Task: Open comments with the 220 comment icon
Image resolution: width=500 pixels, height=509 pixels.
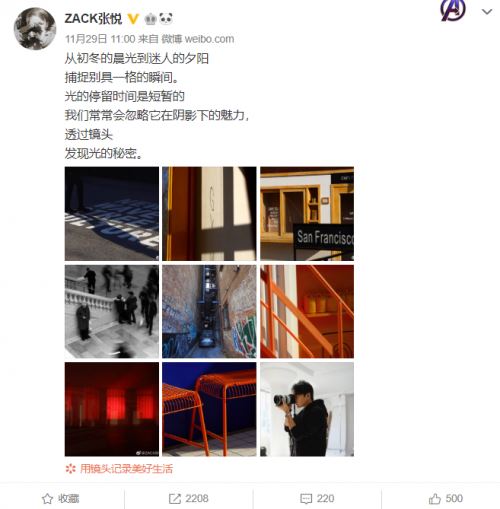Action: click(317, 499)
